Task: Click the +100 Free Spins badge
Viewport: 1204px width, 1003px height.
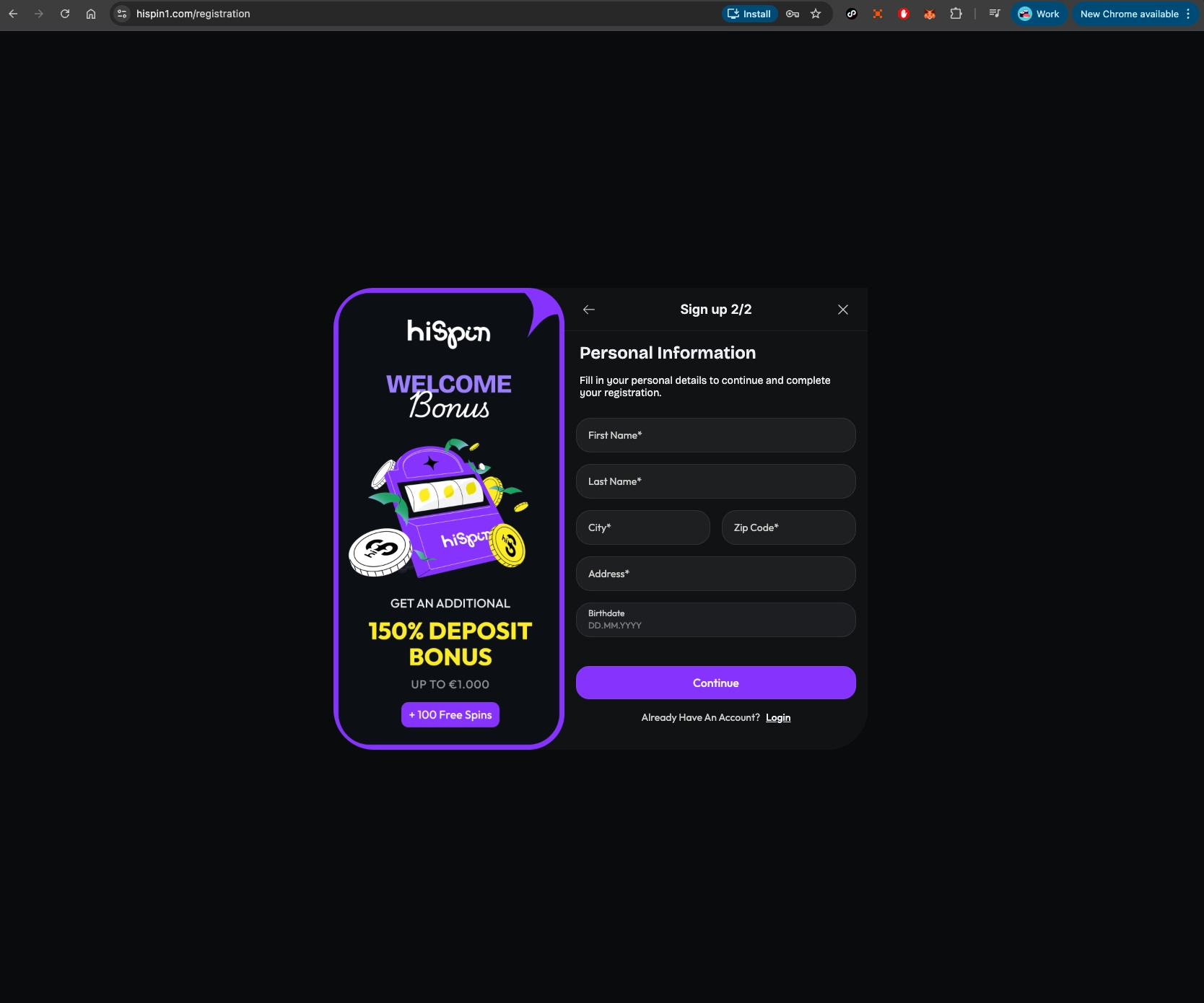Action: click(x=450, y=715)
